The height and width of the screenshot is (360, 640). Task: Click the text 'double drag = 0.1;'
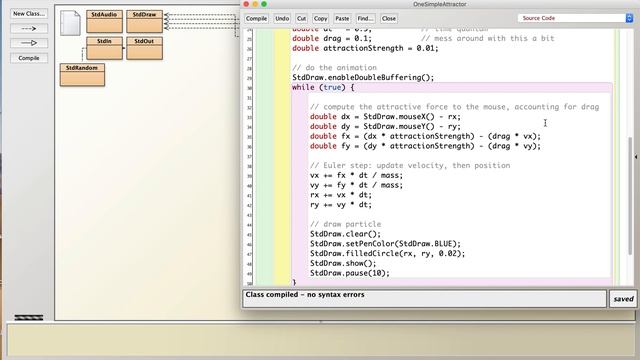332,38
